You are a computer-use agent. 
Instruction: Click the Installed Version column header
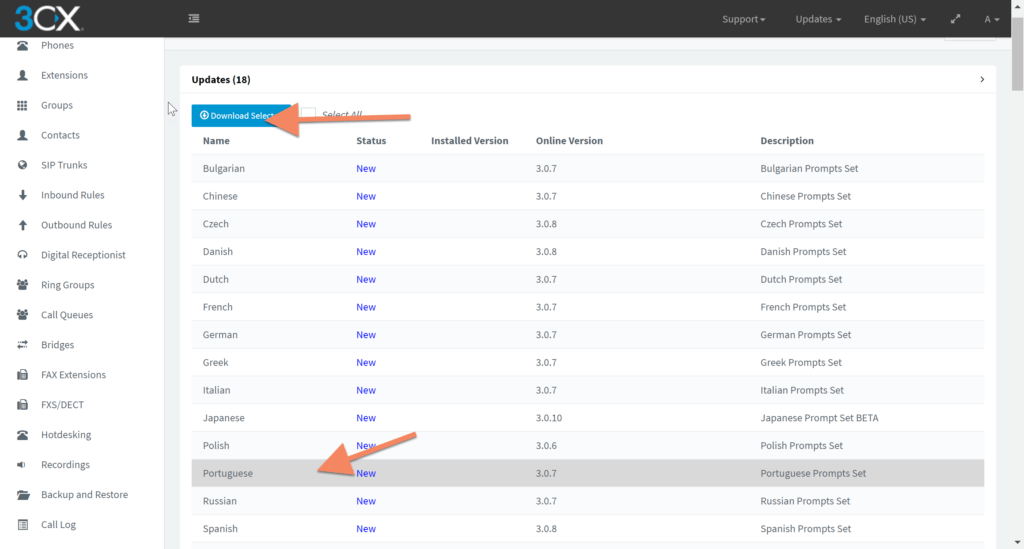click(470, 140)
